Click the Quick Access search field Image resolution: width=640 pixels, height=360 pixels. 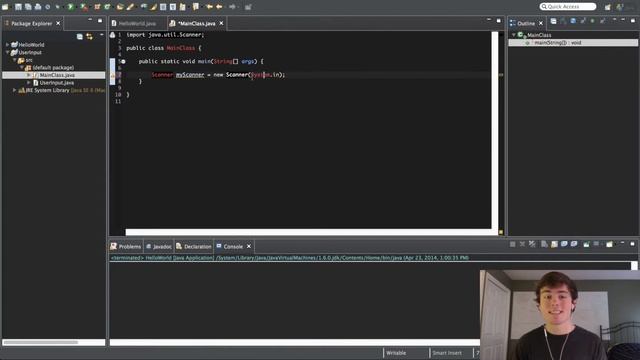click(x=568, y=7)
